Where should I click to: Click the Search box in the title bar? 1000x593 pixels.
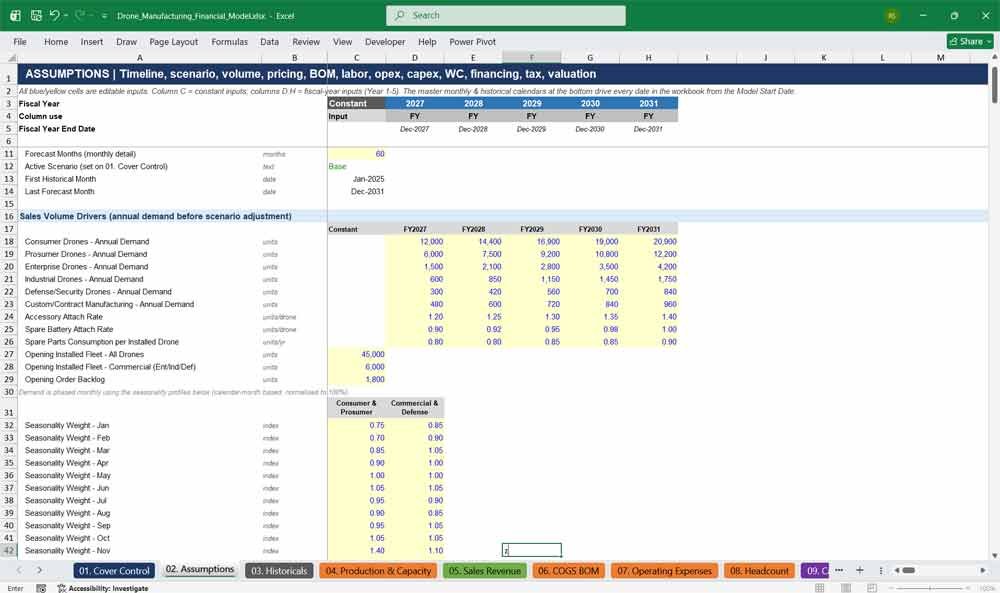(506, 15)
